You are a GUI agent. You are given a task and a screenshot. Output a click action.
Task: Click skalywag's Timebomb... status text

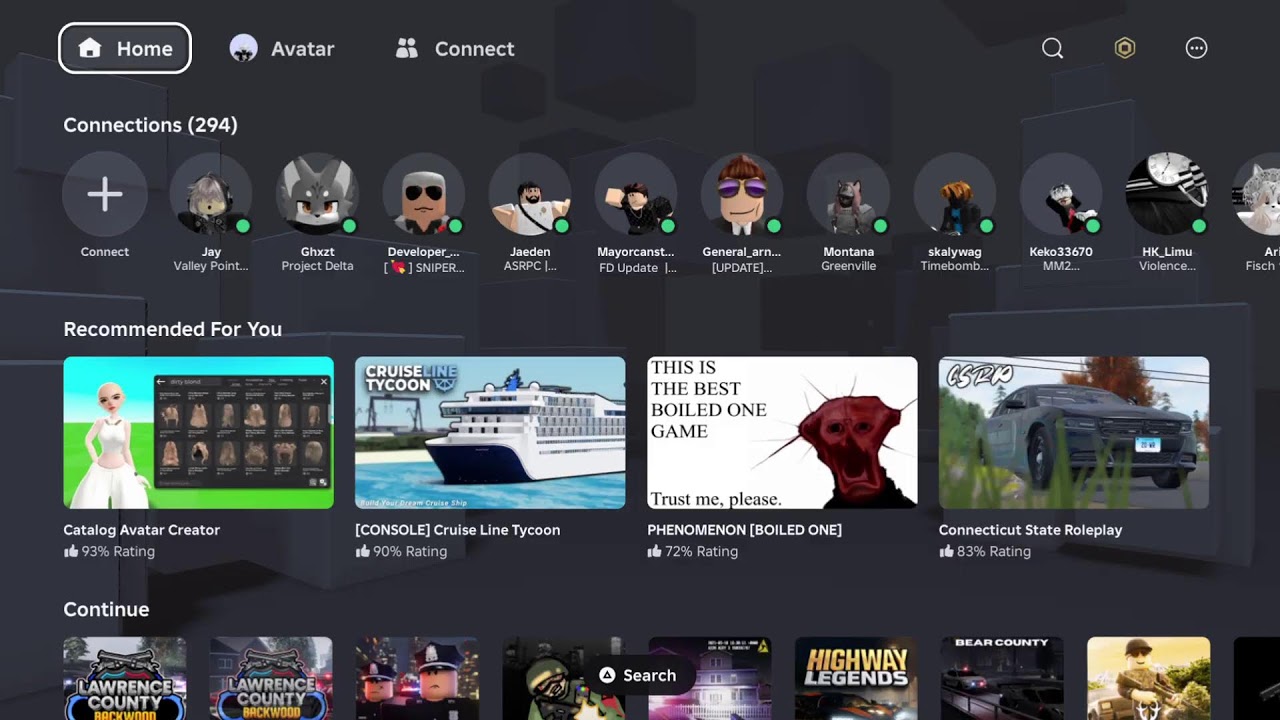tap(955, 266)
